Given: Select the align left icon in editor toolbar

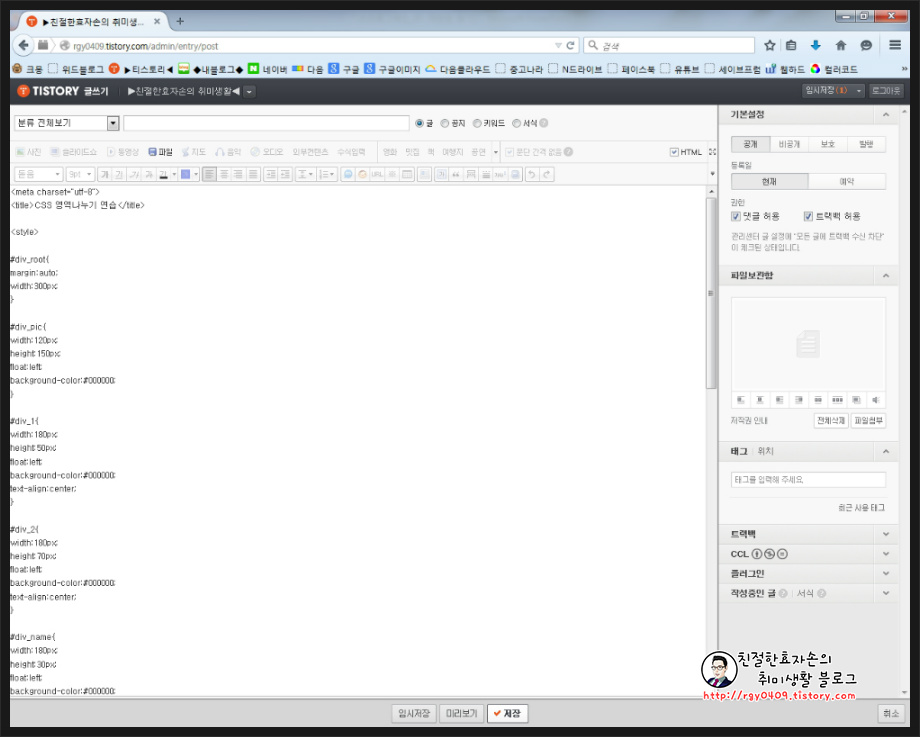Looking at the screenshot, I should pos(209,174).
